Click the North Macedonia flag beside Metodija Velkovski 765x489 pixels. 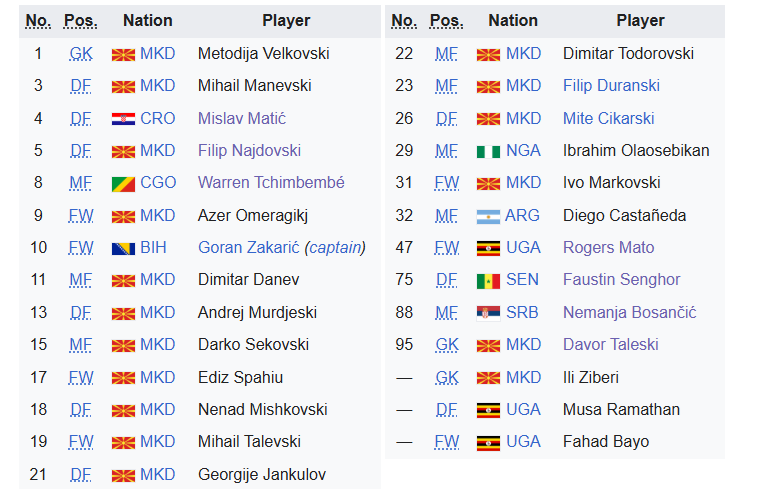123,55
